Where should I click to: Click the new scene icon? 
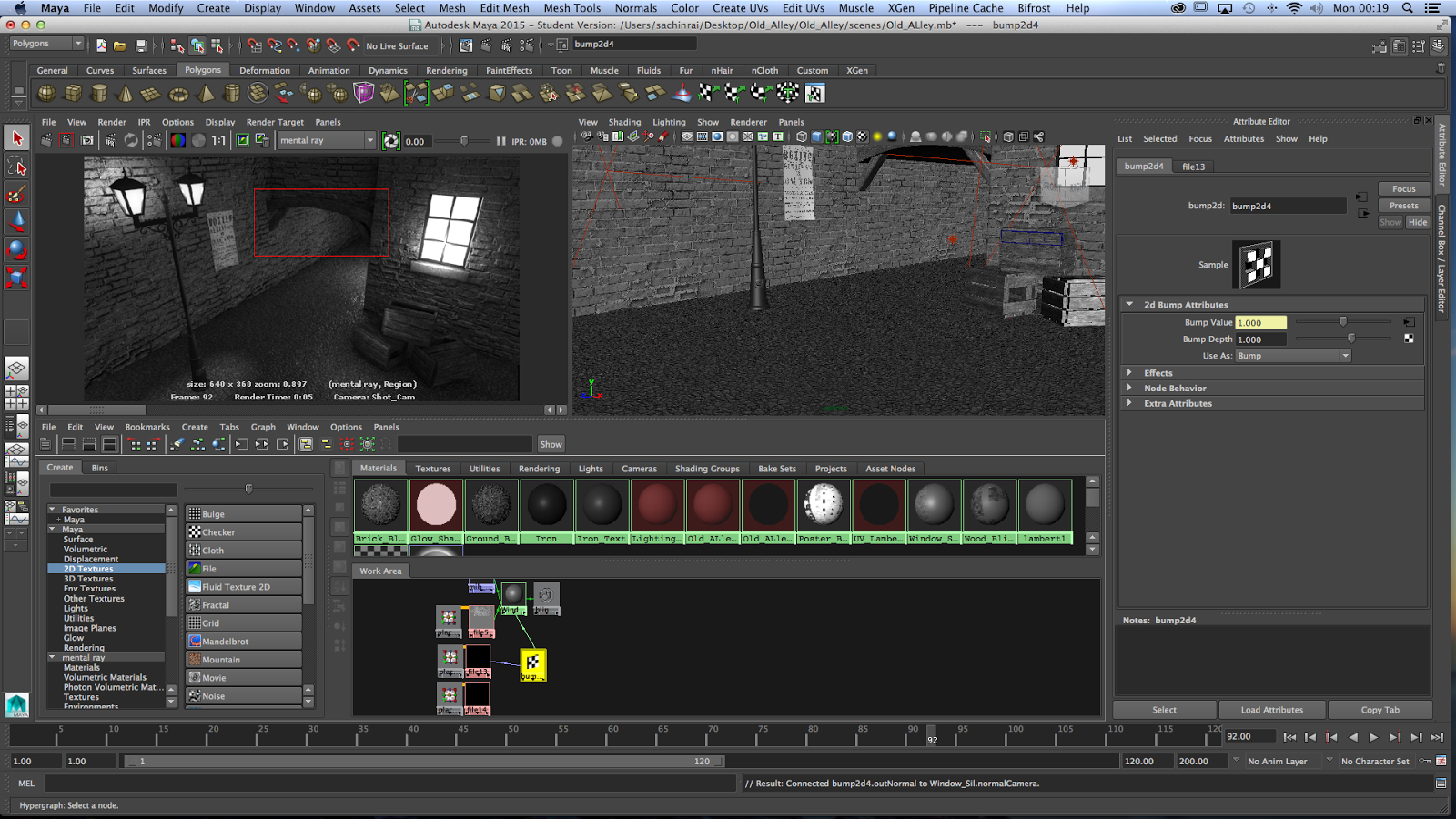[101, 45]
